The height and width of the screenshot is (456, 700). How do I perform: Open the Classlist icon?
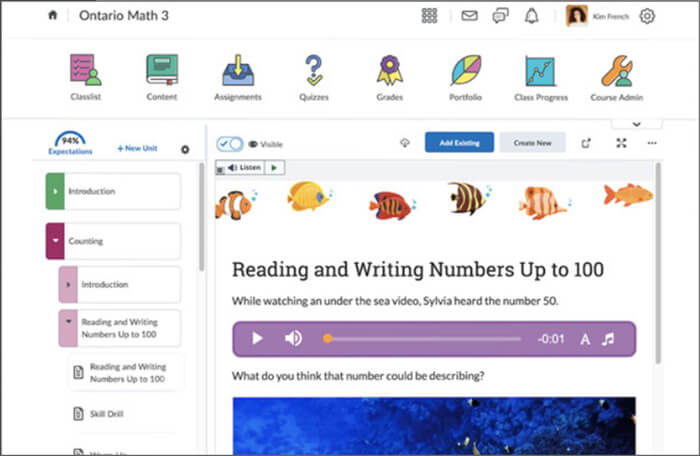click(x=86, y=70)
